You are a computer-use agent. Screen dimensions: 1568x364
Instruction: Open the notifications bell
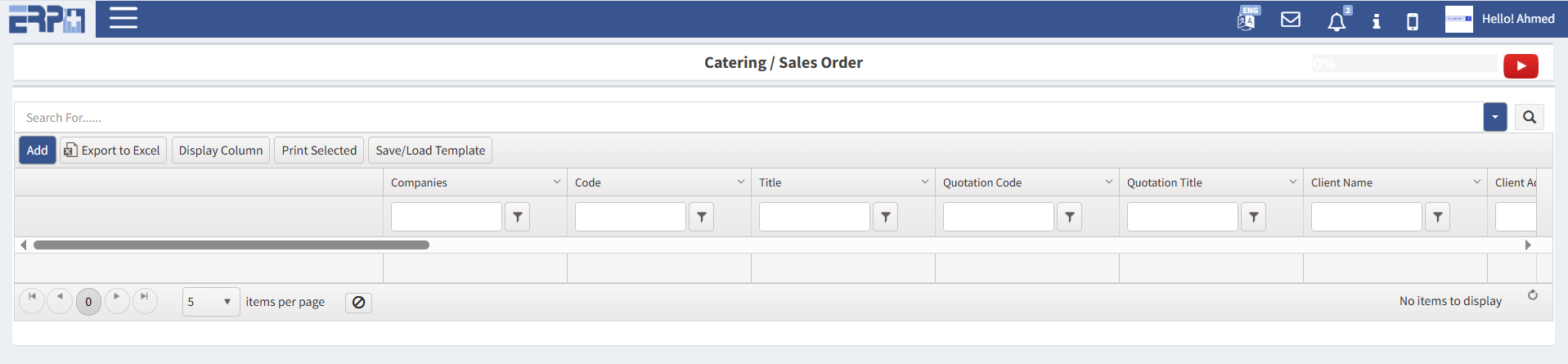pyautogui.click(x=1337, y=20)
